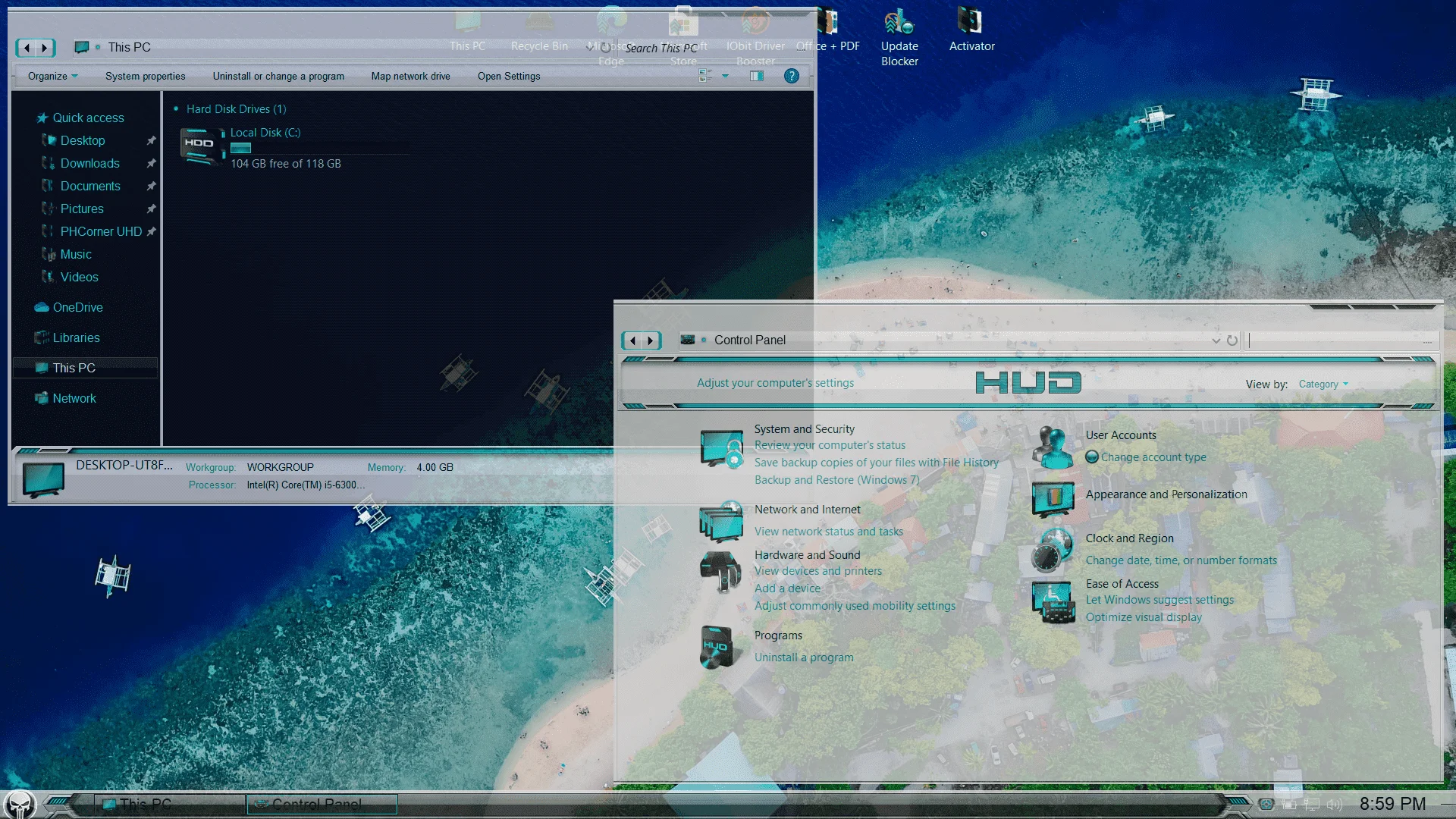1456x819 pixels.
Task: Click View network status and tasks
Action: pyautogui.click(x=828, y=532)
